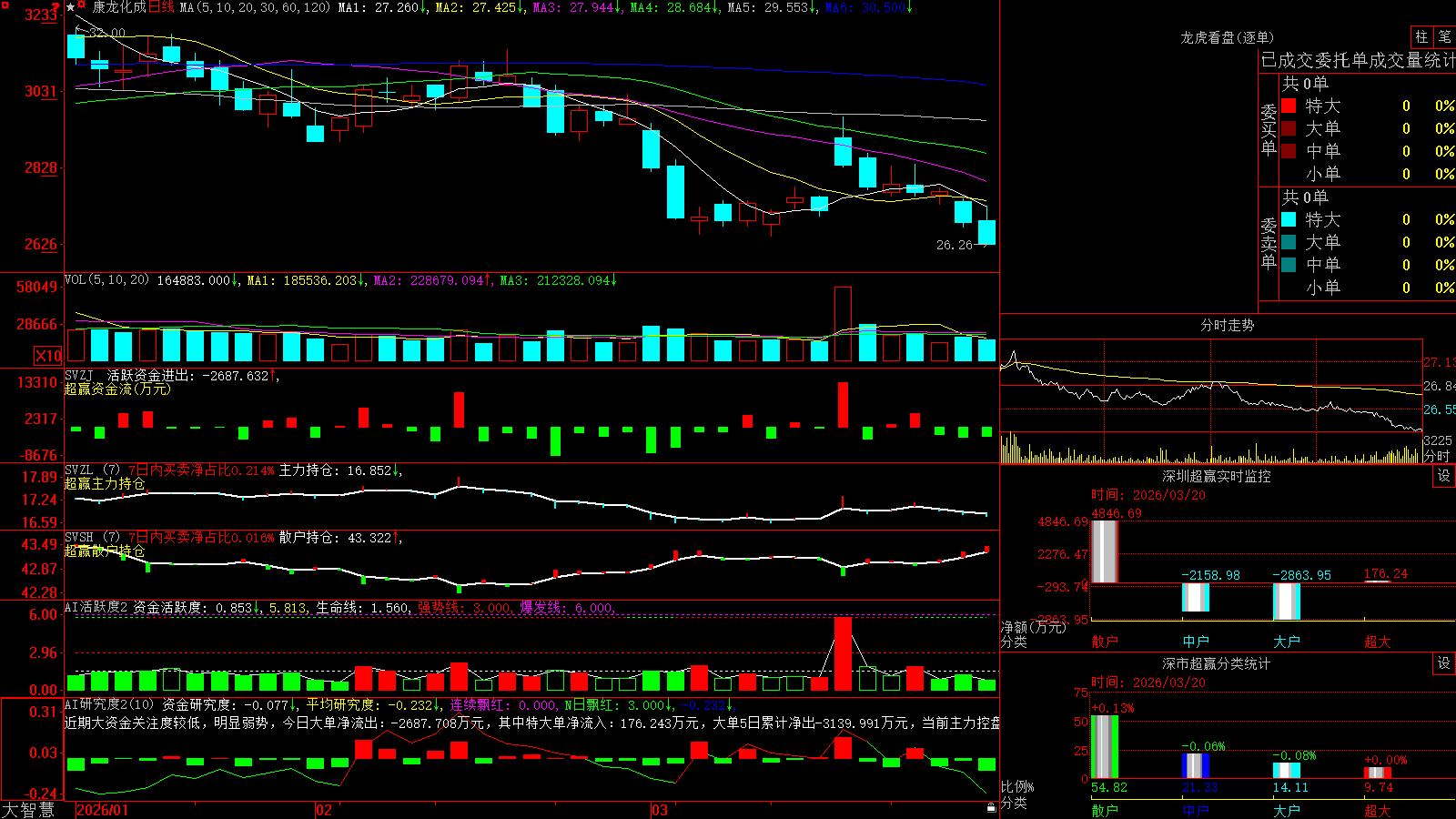Switch order view to 笔 (tick) mode
Image resolution: width=1456 pixels, height=819 pixels.
pyautogui.click(x=1444, y=36)
